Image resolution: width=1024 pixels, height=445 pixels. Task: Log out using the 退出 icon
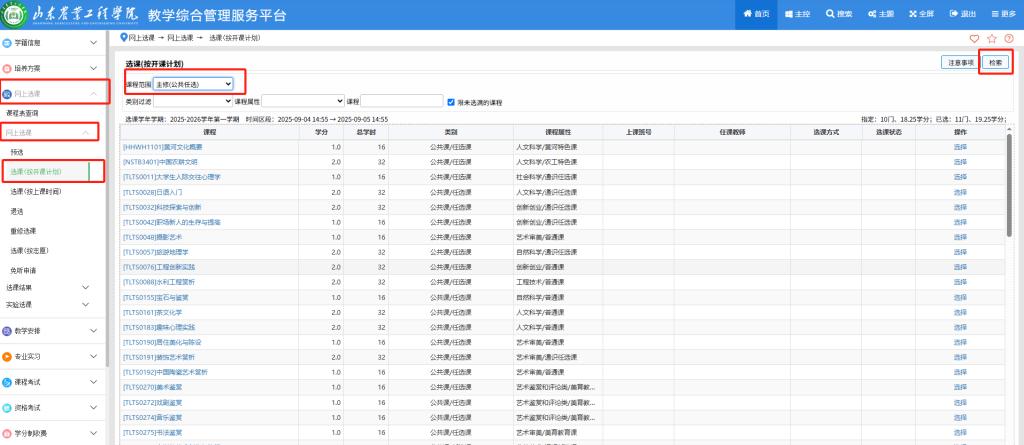pos(953,14)
